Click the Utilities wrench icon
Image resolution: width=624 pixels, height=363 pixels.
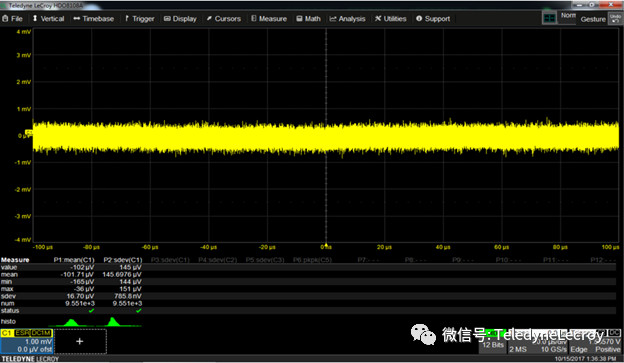(x=378, y=19)
